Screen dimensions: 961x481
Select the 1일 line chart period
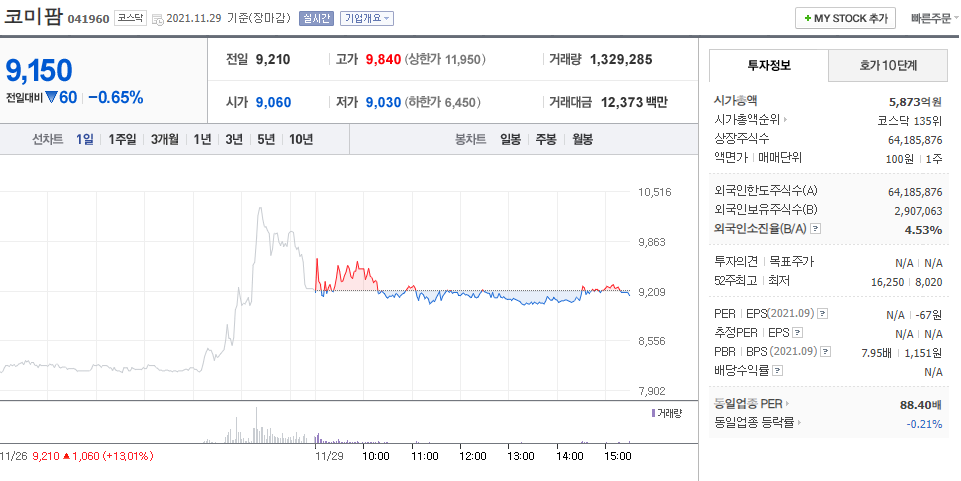point(85,139)
